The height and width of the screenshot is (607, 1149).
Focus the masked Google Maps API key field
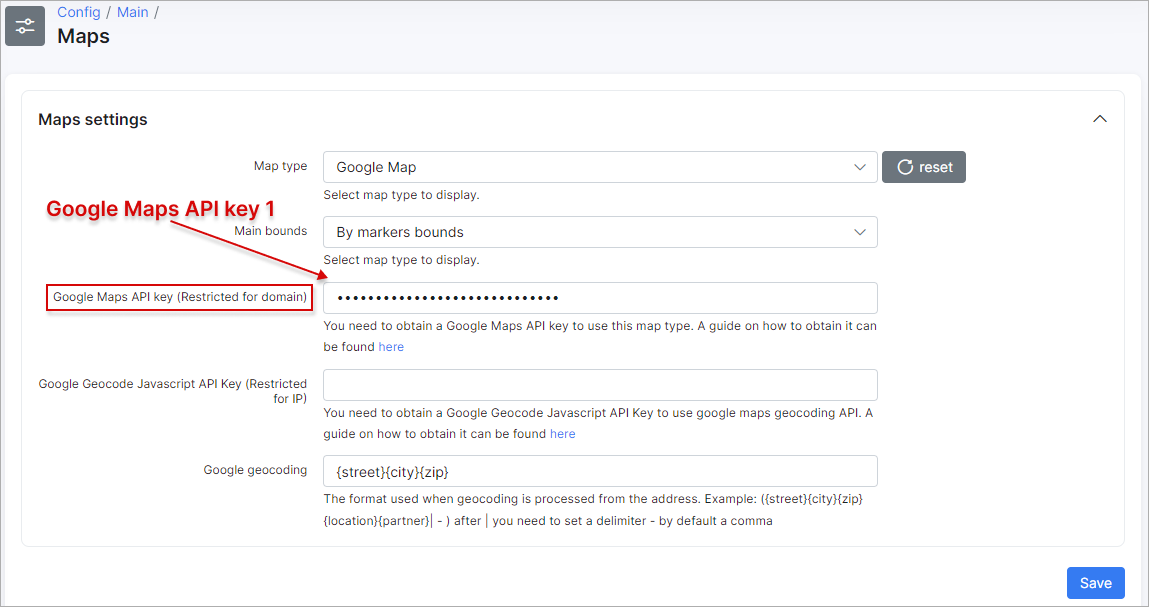[600, 298]
